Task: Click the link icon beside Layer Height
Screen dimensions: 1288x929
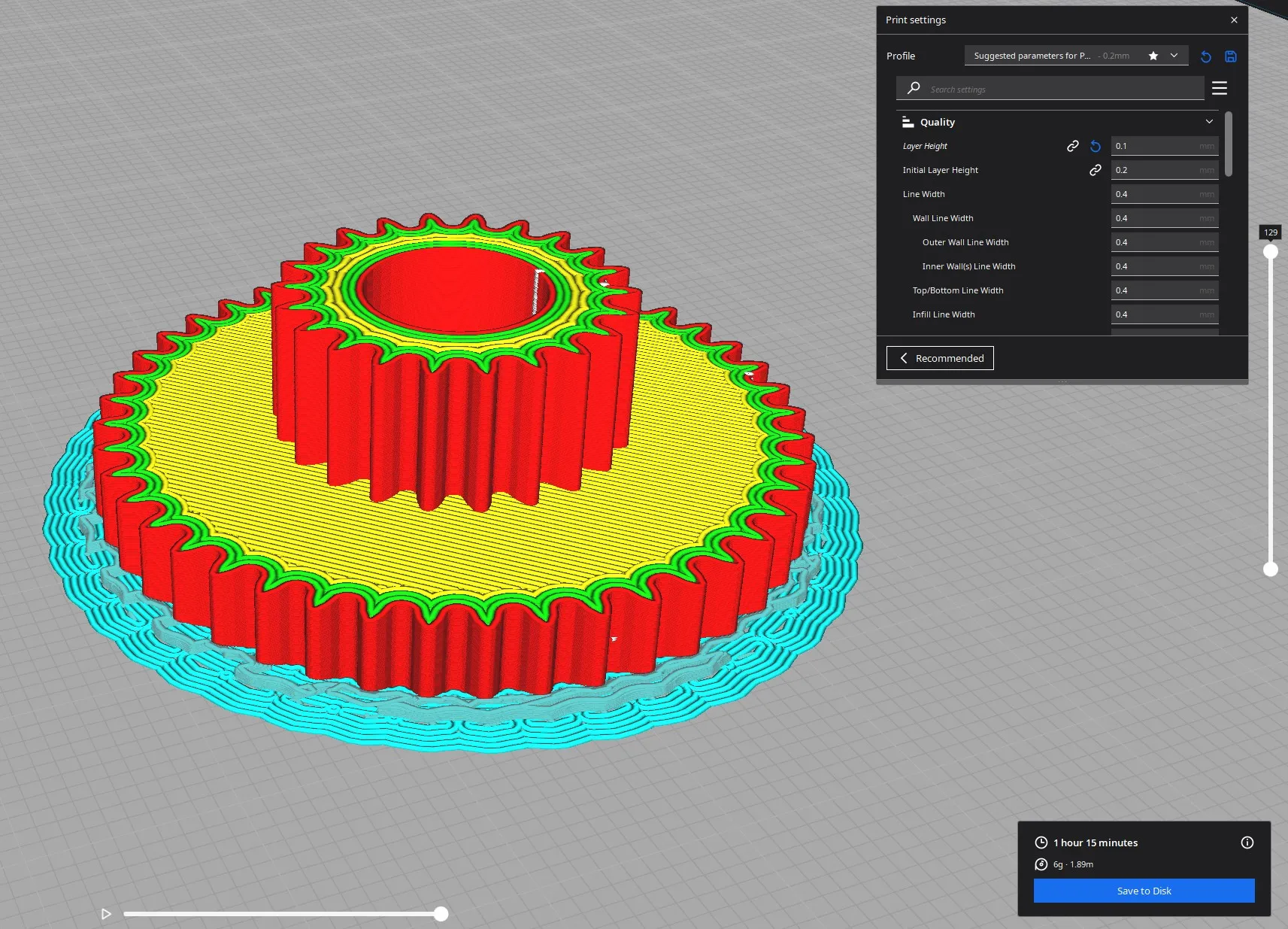Action: 1073,146
